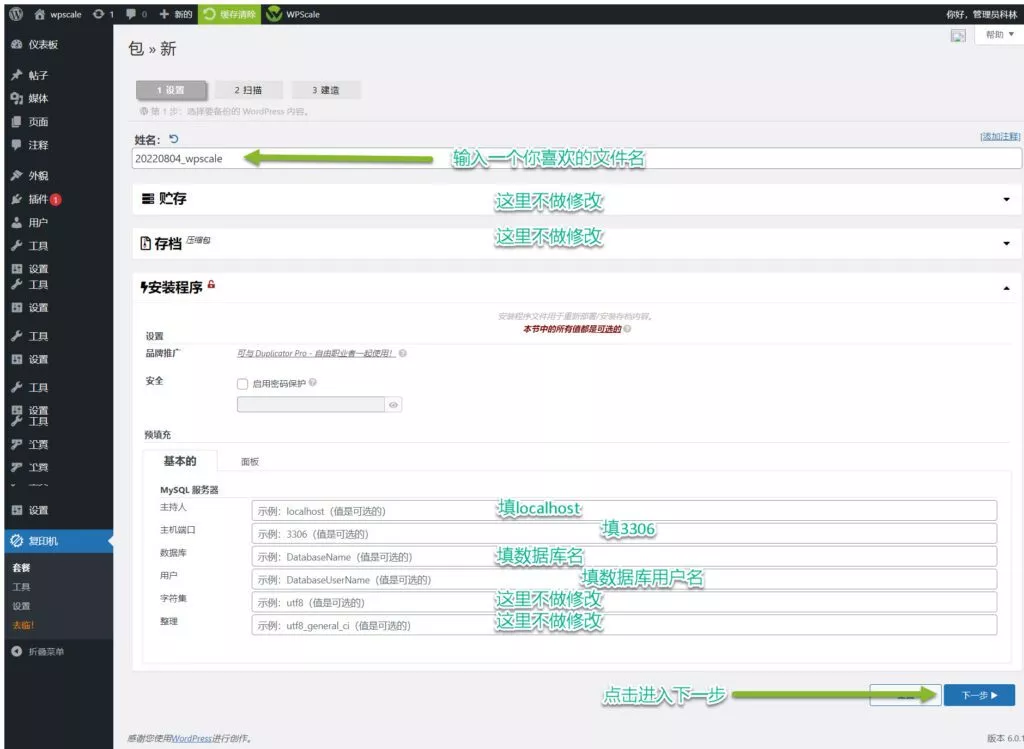Click the WordPress link in footer
The height and width of the screenshot is (749, 1024).
tap(191, 738)
